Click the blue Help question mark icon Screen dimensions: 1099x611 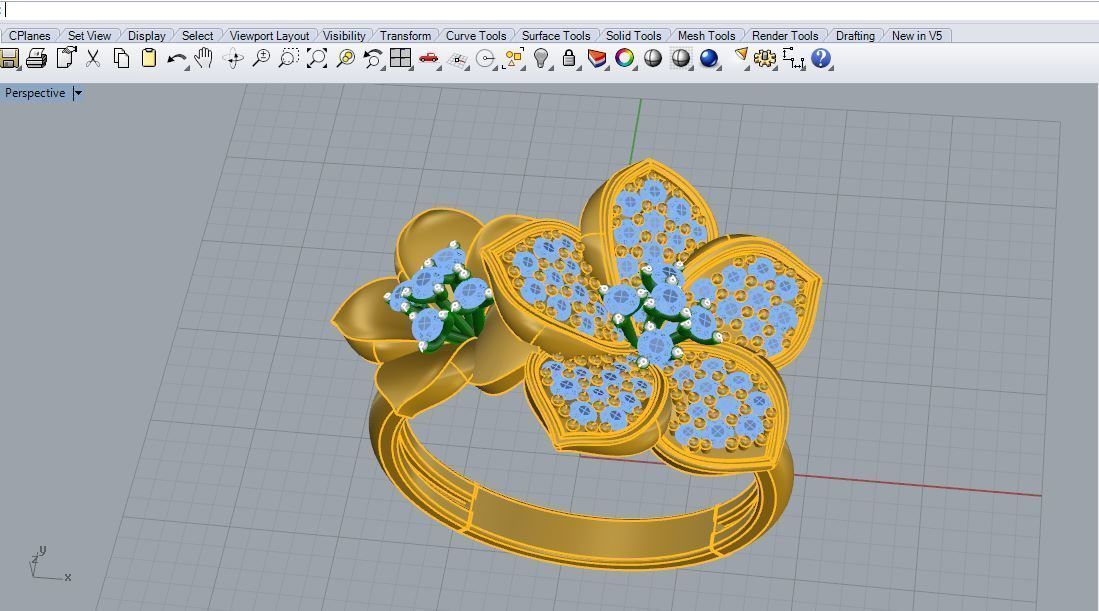click(821, 58)
